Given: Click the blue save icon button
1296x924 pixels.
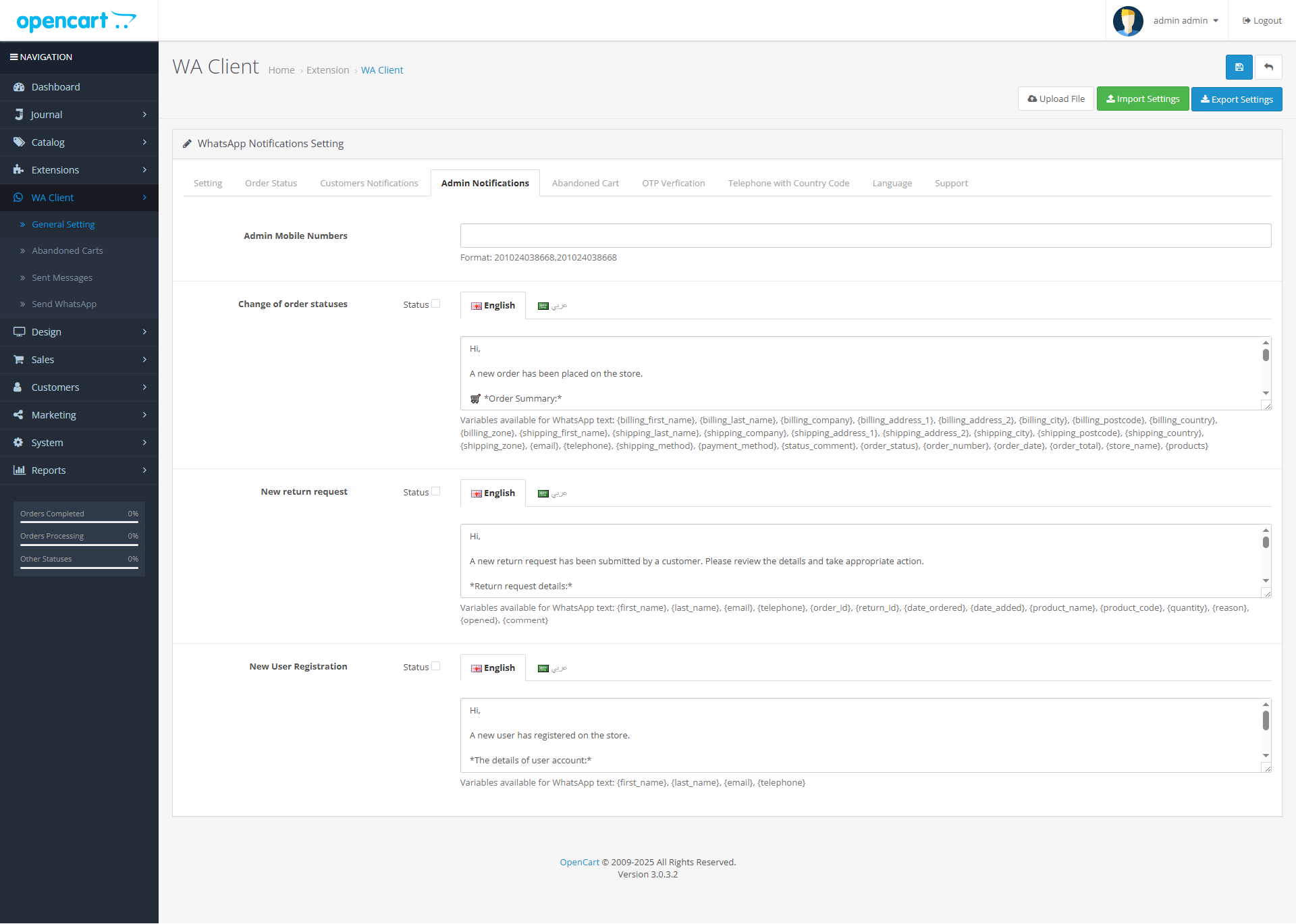Looking at the screenshot, I should (1239, 67).
